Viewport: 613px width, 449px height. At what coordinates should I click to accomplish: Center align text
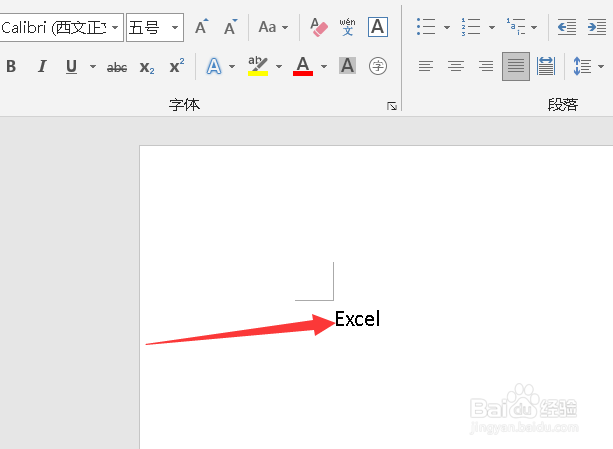pyautogui.click(x=456, y=66)
